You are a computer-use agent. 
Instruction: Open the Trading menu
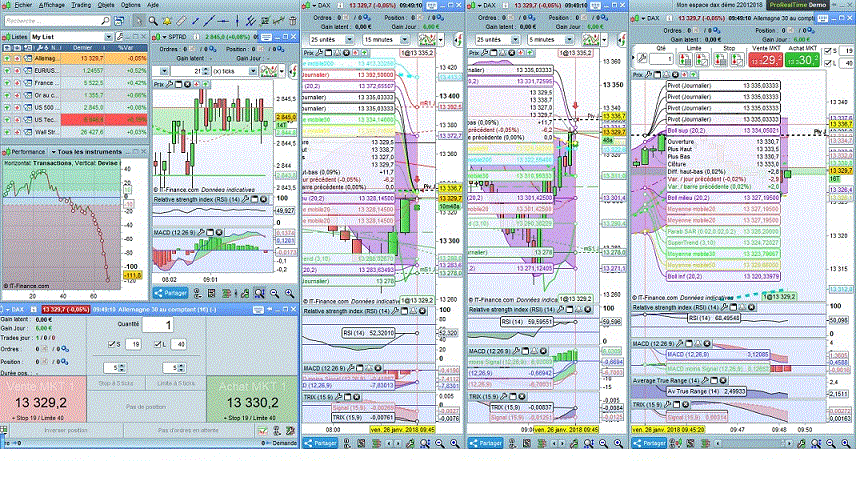(81, 5)
